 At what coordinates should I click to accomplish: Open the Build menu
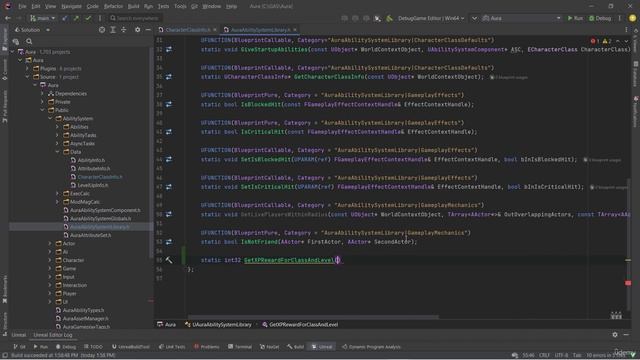point(133,6)
